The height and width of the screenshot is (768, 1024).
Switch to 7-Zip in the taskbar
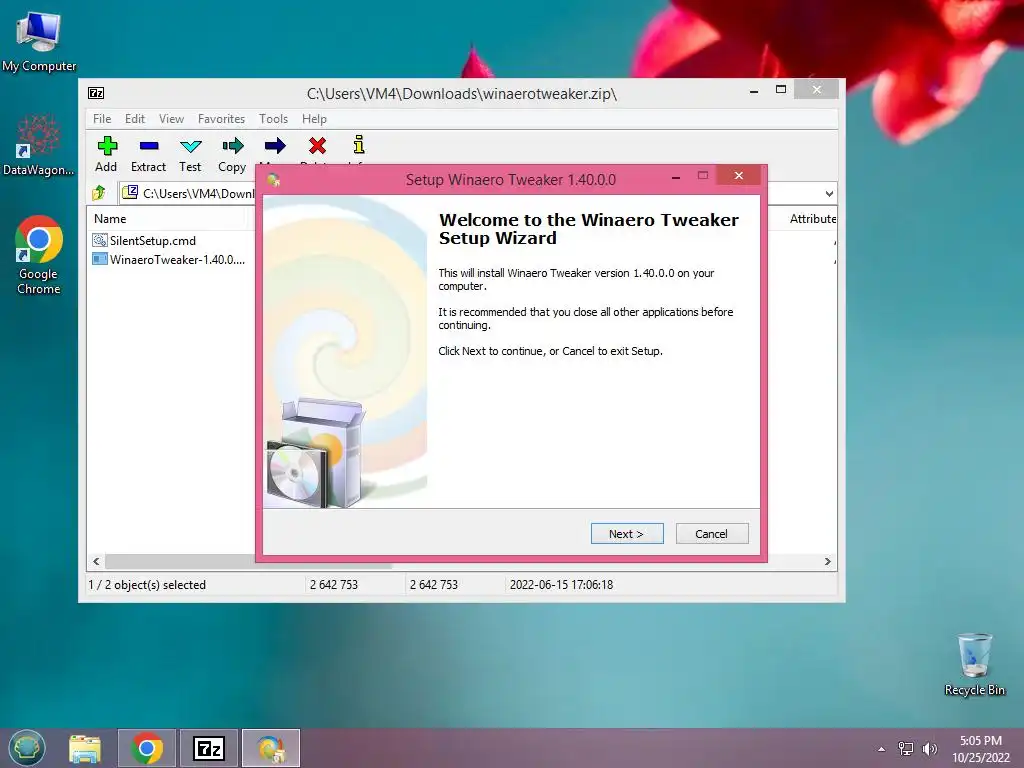209,748
